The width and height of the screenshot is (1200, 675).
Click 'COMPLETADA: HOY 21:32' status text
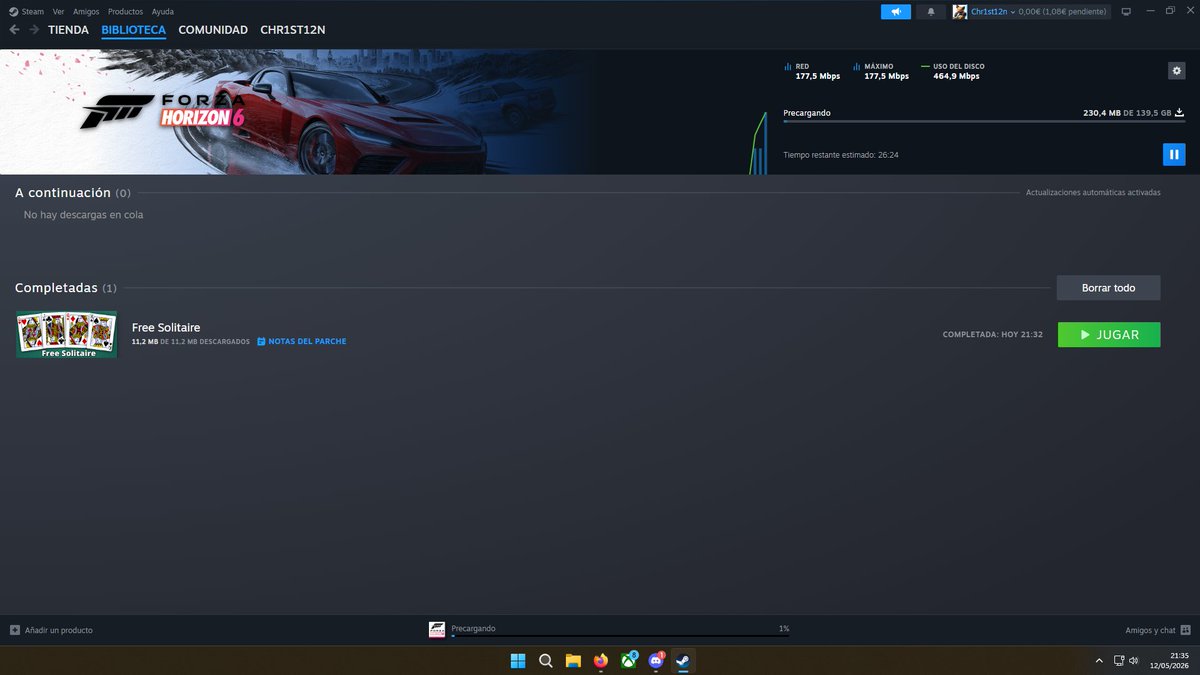tap(993, 335)
